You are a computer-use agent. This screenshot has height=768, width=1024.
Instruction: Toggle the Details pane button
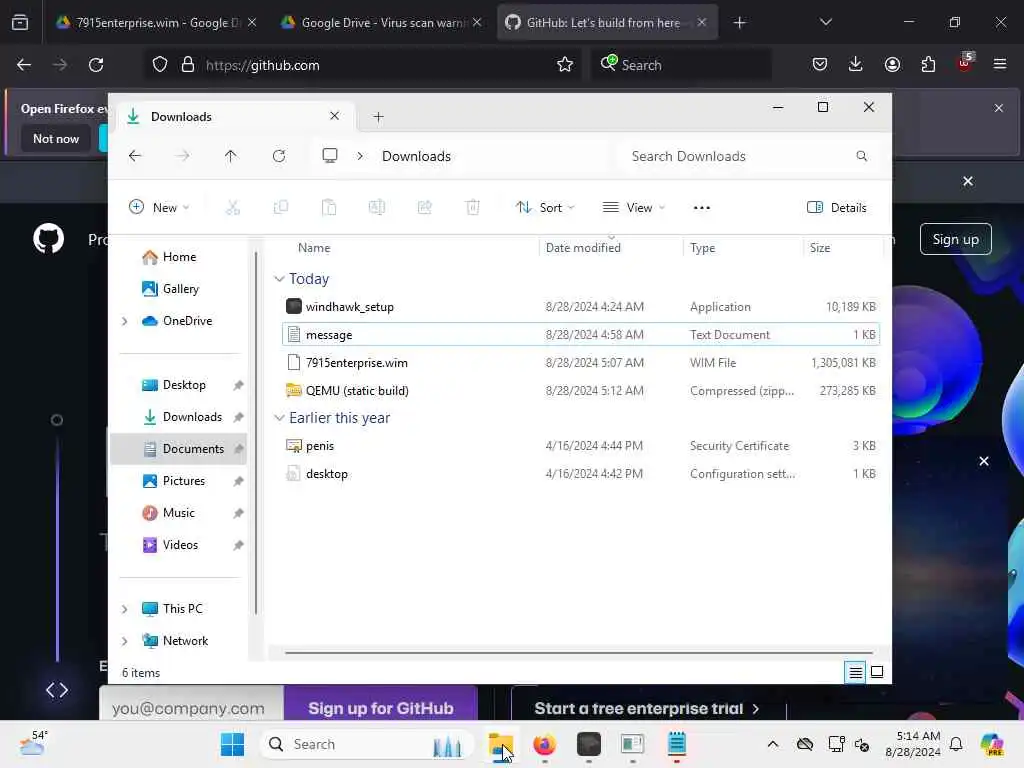pyautogui.click(x=837, y=208)
